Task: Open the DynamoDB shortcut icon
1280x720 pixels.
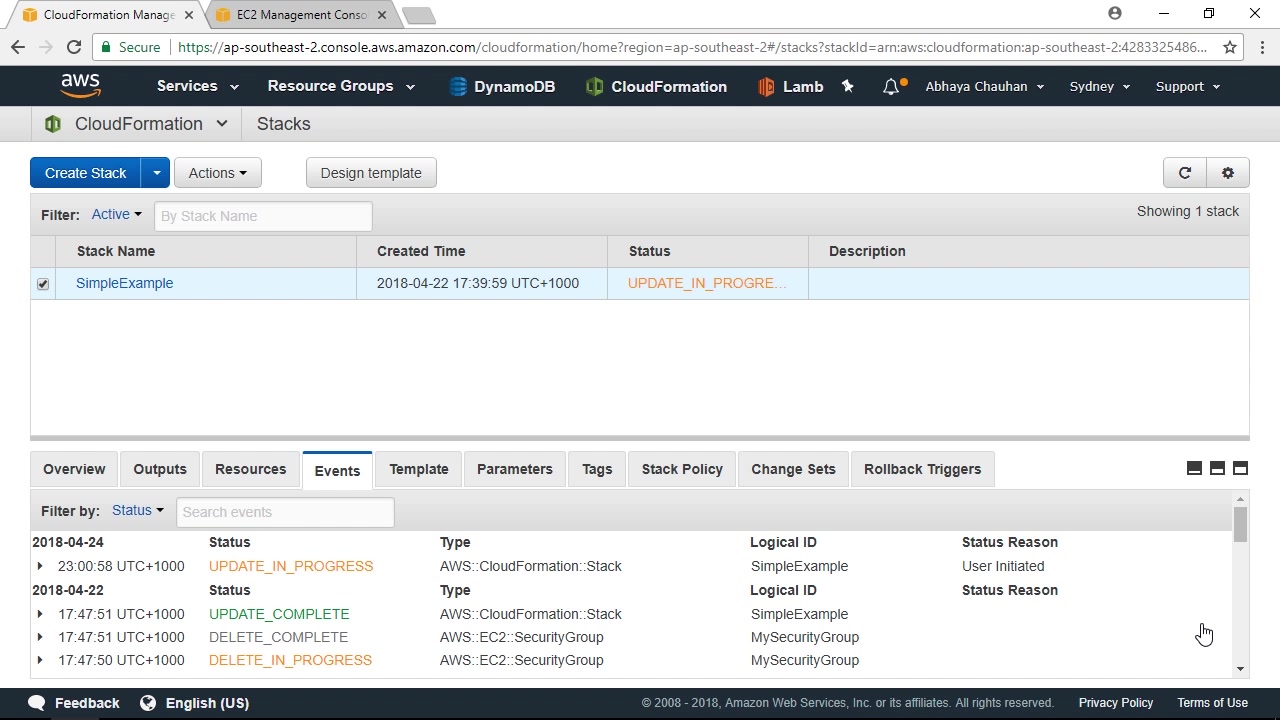Action: pos(458,87)
